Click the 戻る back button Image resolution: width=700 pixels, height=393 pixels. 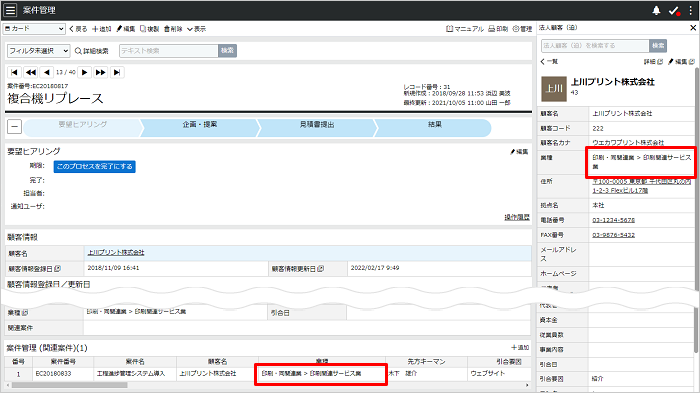(78, 29)
